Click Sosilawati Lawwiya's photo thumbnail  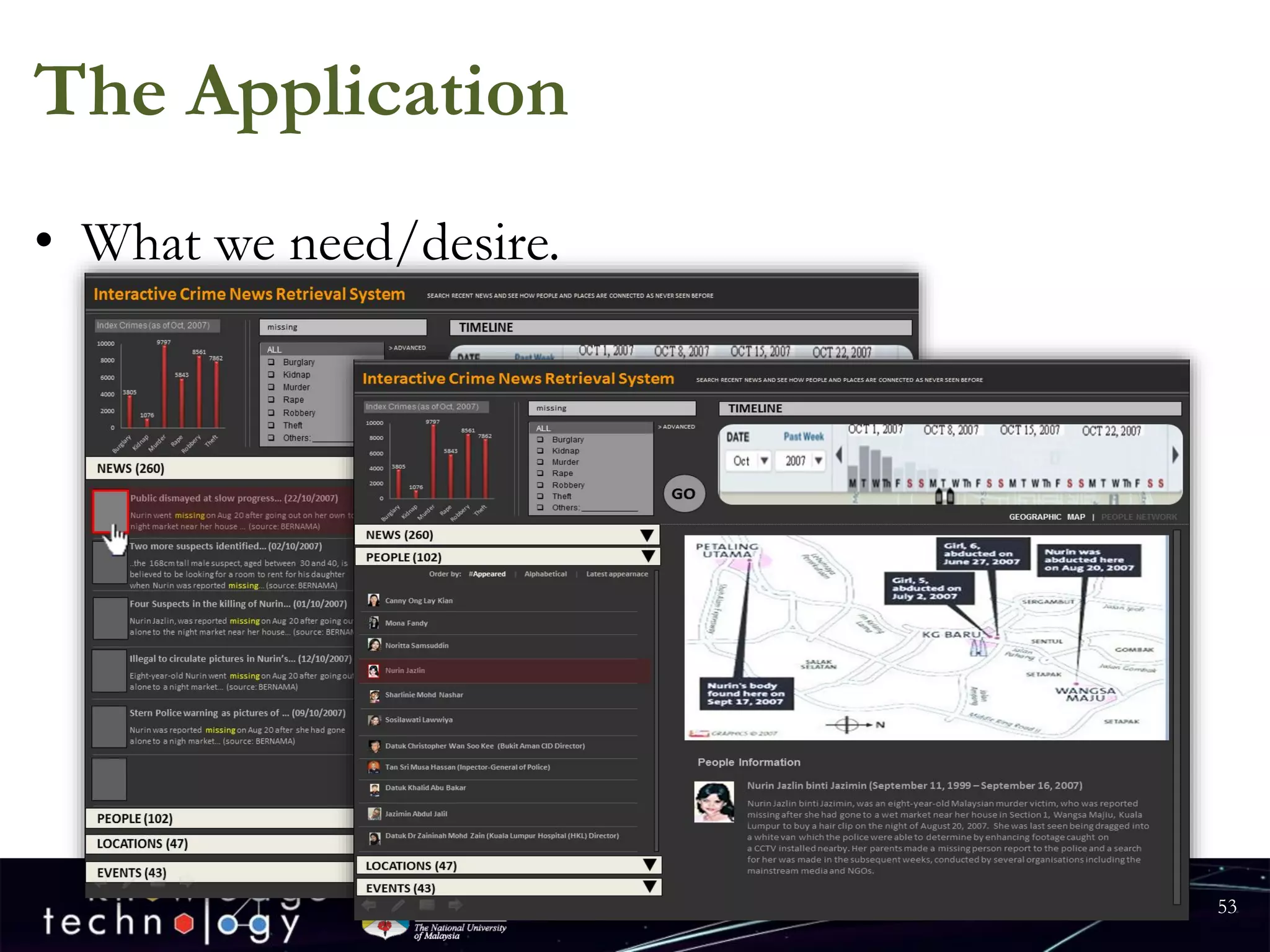(x=373, y=720)
